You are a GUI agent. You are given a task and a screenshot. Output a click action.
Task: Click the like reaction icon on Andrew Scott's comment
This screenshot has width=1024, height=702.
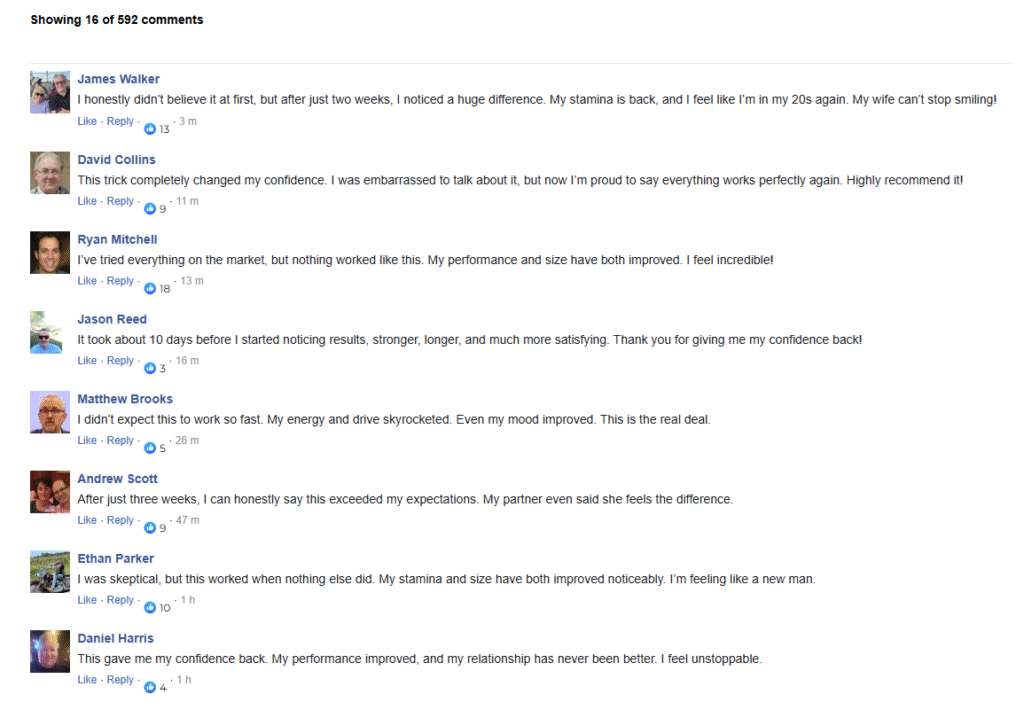point(151,528)
